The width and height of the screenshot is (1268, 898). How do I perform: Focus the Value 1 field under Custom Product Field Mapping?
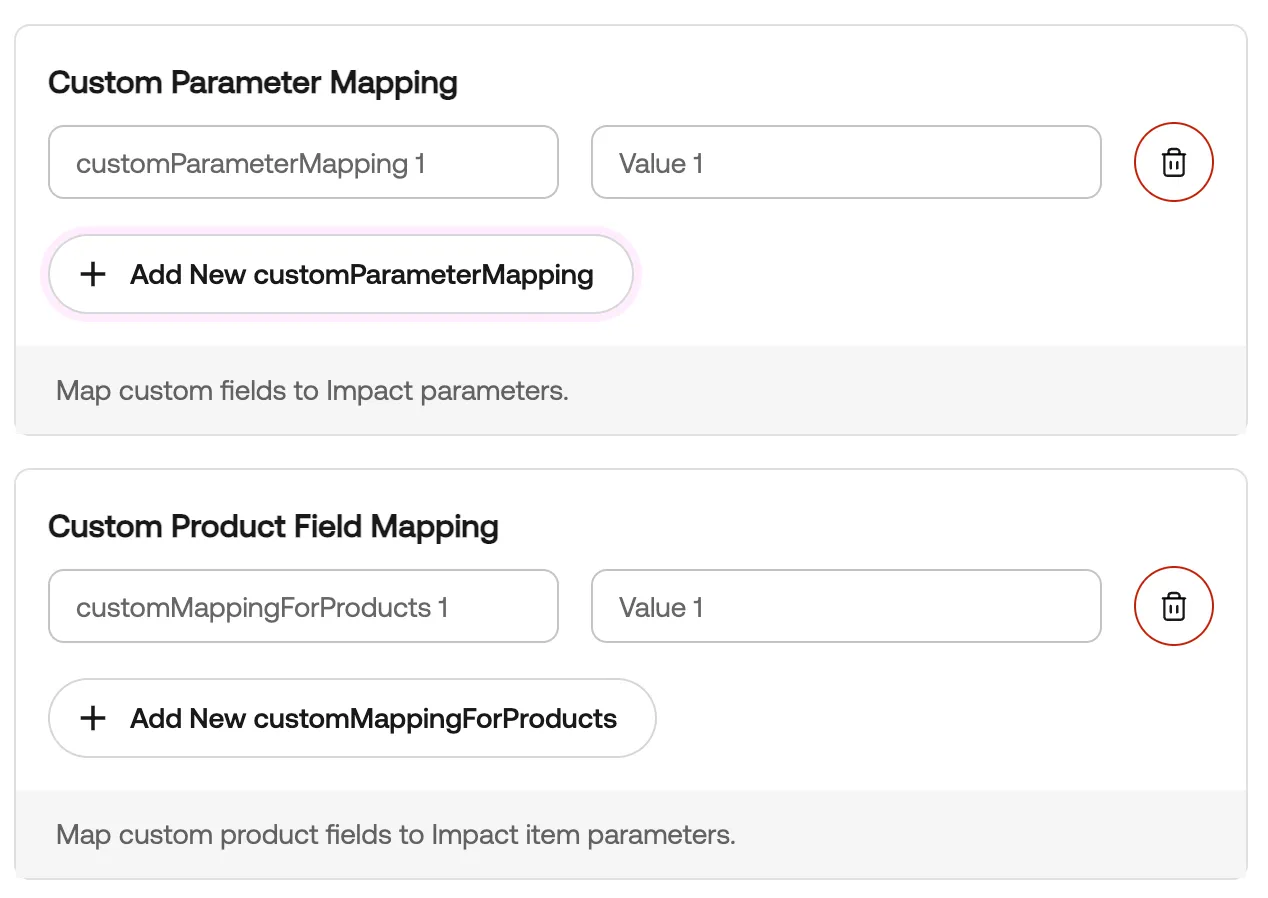pos(846,606)
